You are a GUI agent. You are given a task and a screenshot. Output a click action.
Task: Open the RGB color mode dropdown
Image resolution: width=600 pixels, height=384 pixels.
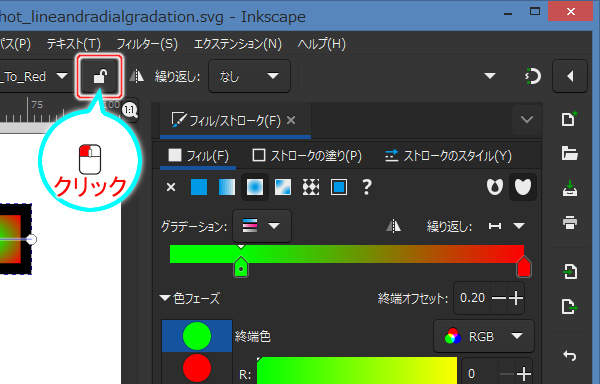(x=484, y=337)
